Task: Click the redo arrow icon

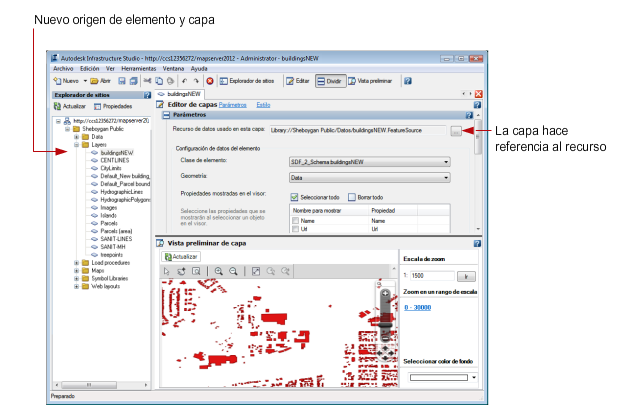Action: click(x=196, y=81)
